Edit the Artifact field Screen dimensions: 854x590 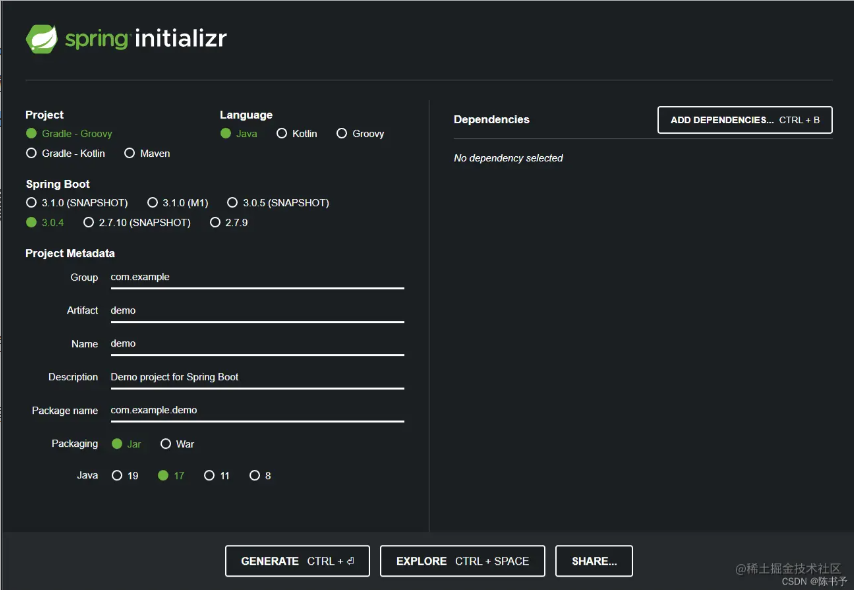pos(257,311)
